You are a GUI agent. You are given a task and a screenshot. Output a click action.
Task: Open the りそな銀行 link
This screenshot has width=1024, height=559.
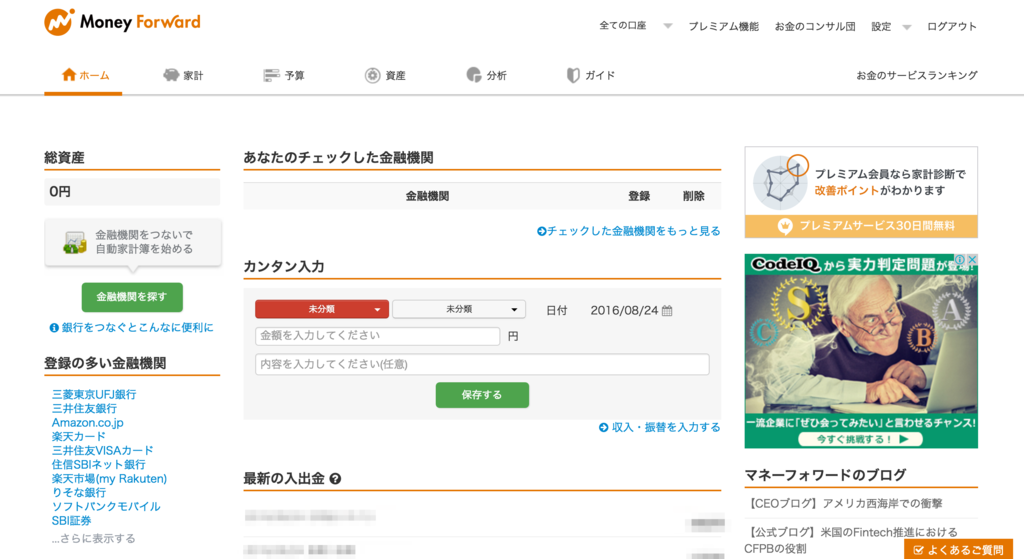click(78, 492)
